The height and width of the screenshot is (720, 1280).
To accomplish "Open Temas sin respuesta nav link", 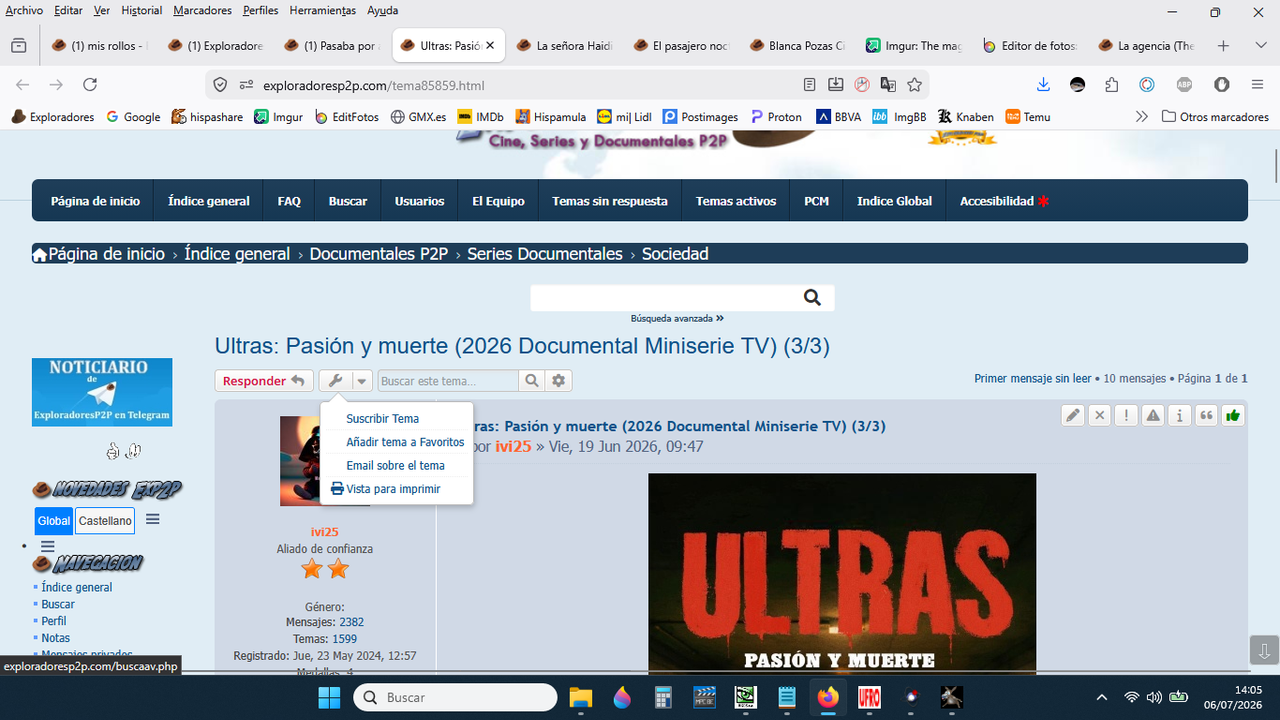I will point(610,201).
